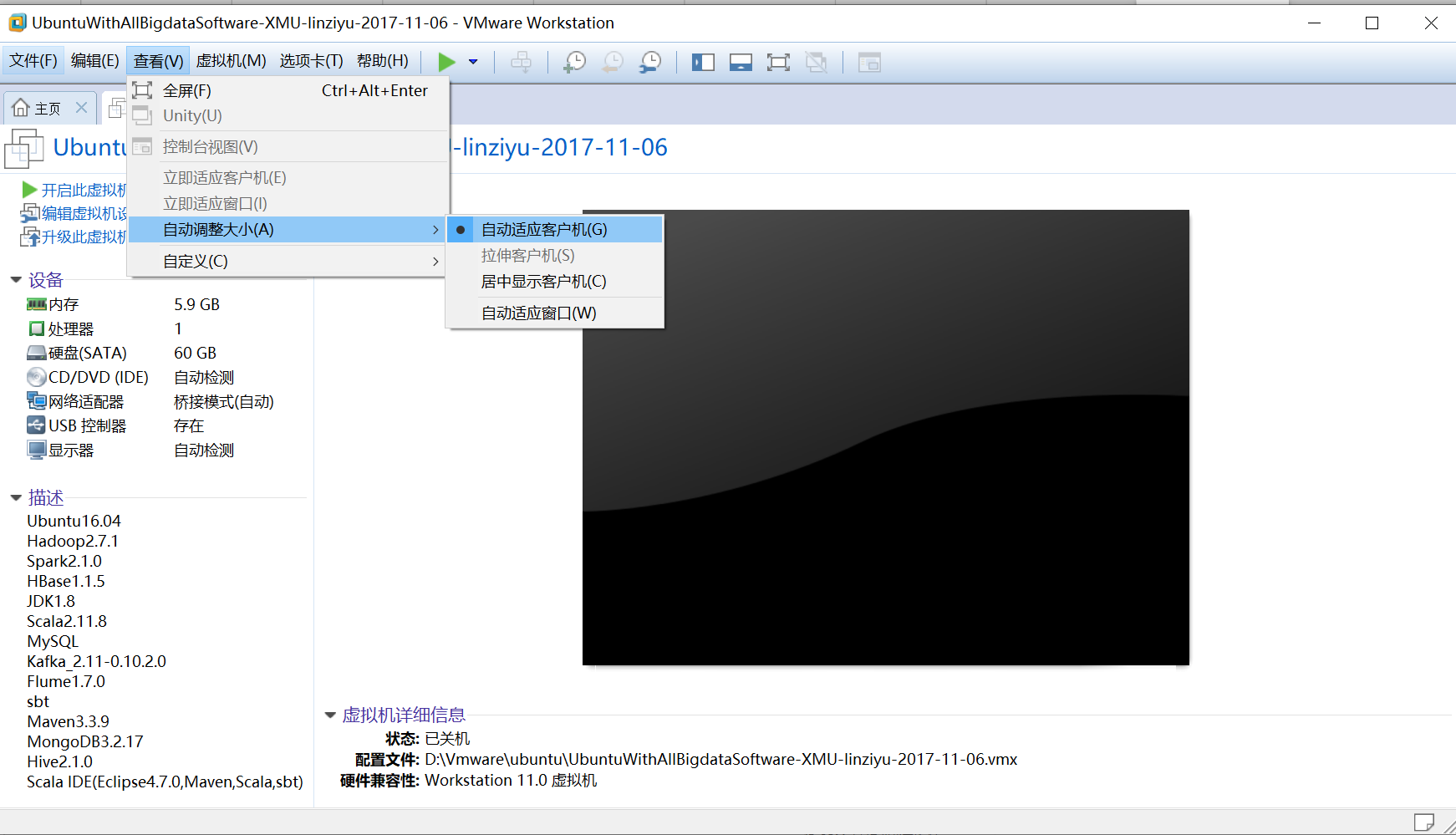The height and width of the screenshot is (835, 1456).
Task: Click the USB 控制器 icon
Action: coord(37,425)
